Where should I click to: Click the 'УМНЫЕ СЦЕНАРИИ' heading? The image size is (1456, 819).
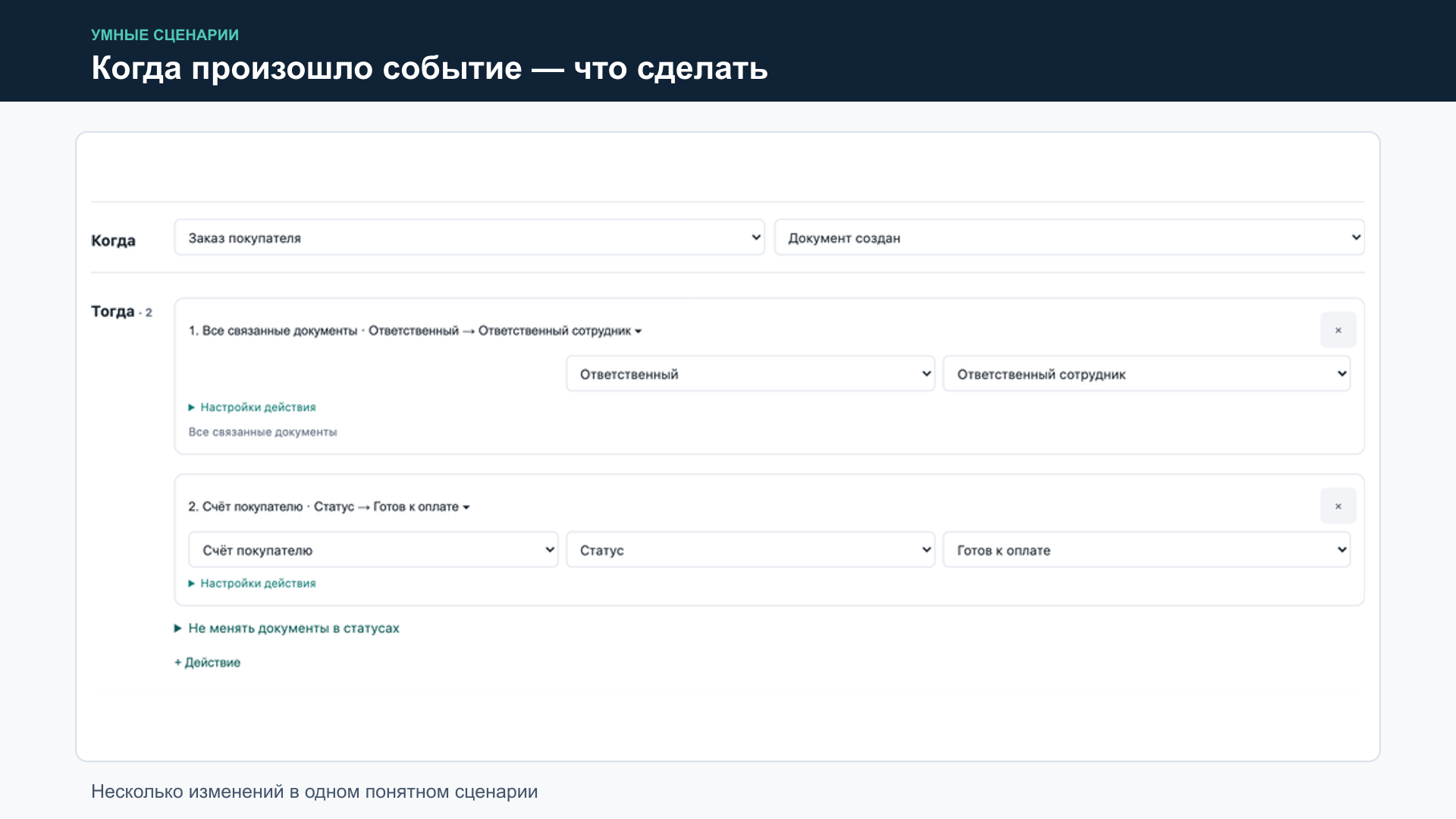165,35
